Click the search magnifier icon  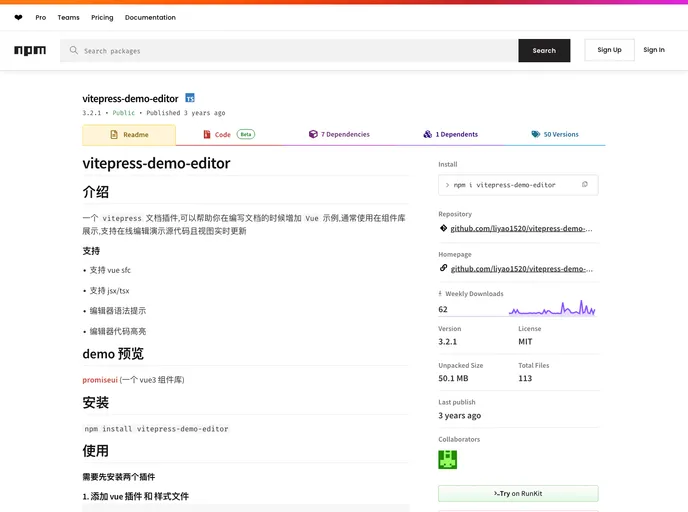pos(74,50)
